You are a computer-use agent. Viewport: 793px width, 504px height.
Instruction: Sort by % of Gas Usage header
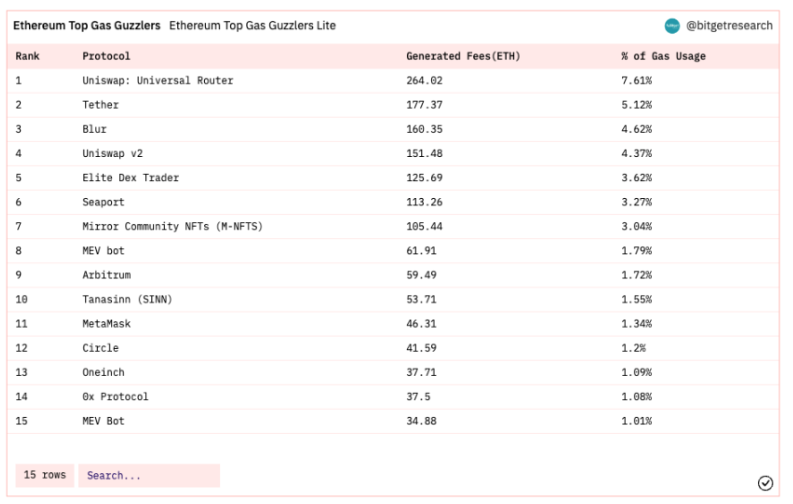click(663, 56)
